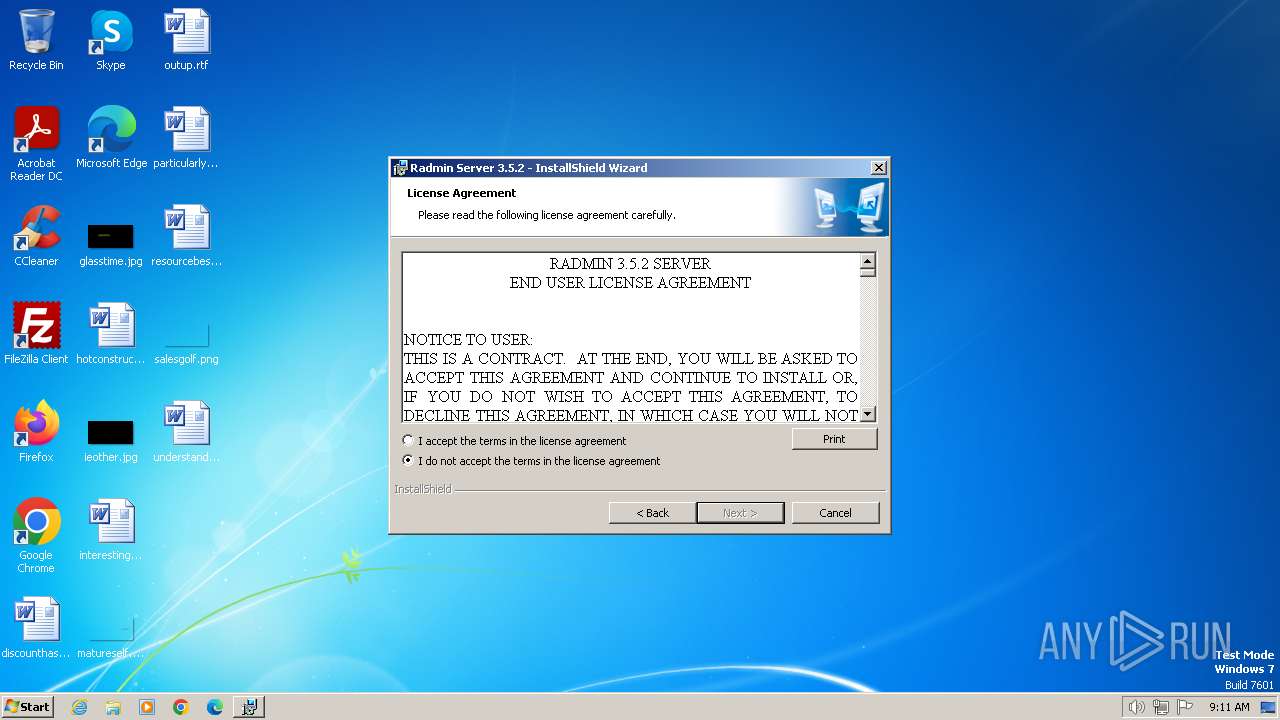Select the 'discounthas...' Word document icon

pyautogui.click(x=36, y=628)
